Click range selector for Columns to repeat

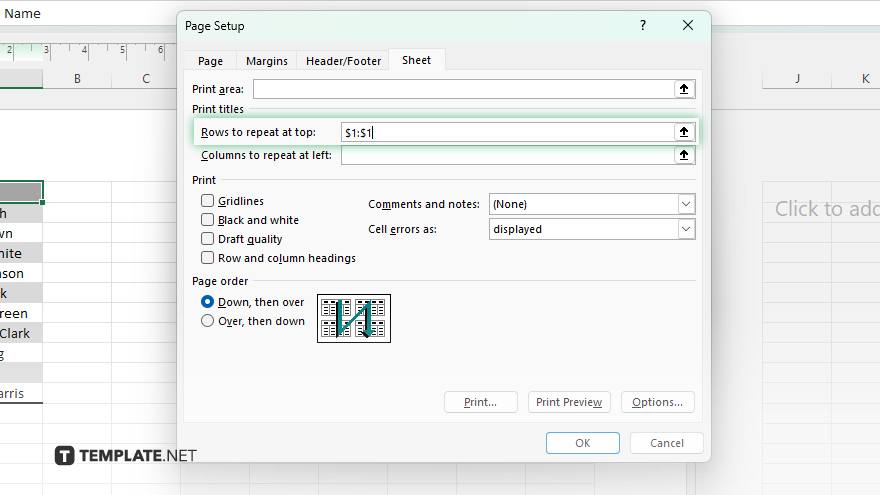684,155
